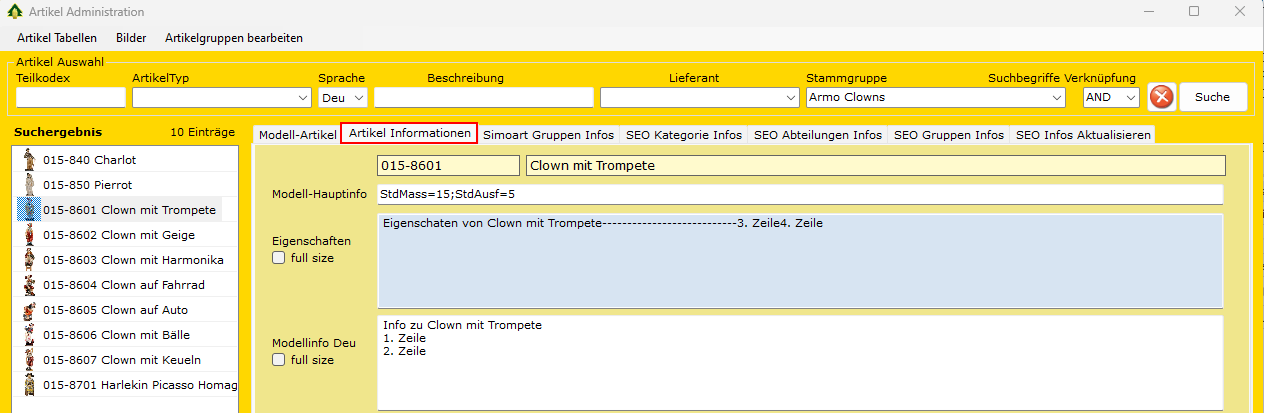Viewport: 1264px width, 413px height.
Task: Select 015-8606 Clown mit Bälle entry
Action: click(116, 335)
